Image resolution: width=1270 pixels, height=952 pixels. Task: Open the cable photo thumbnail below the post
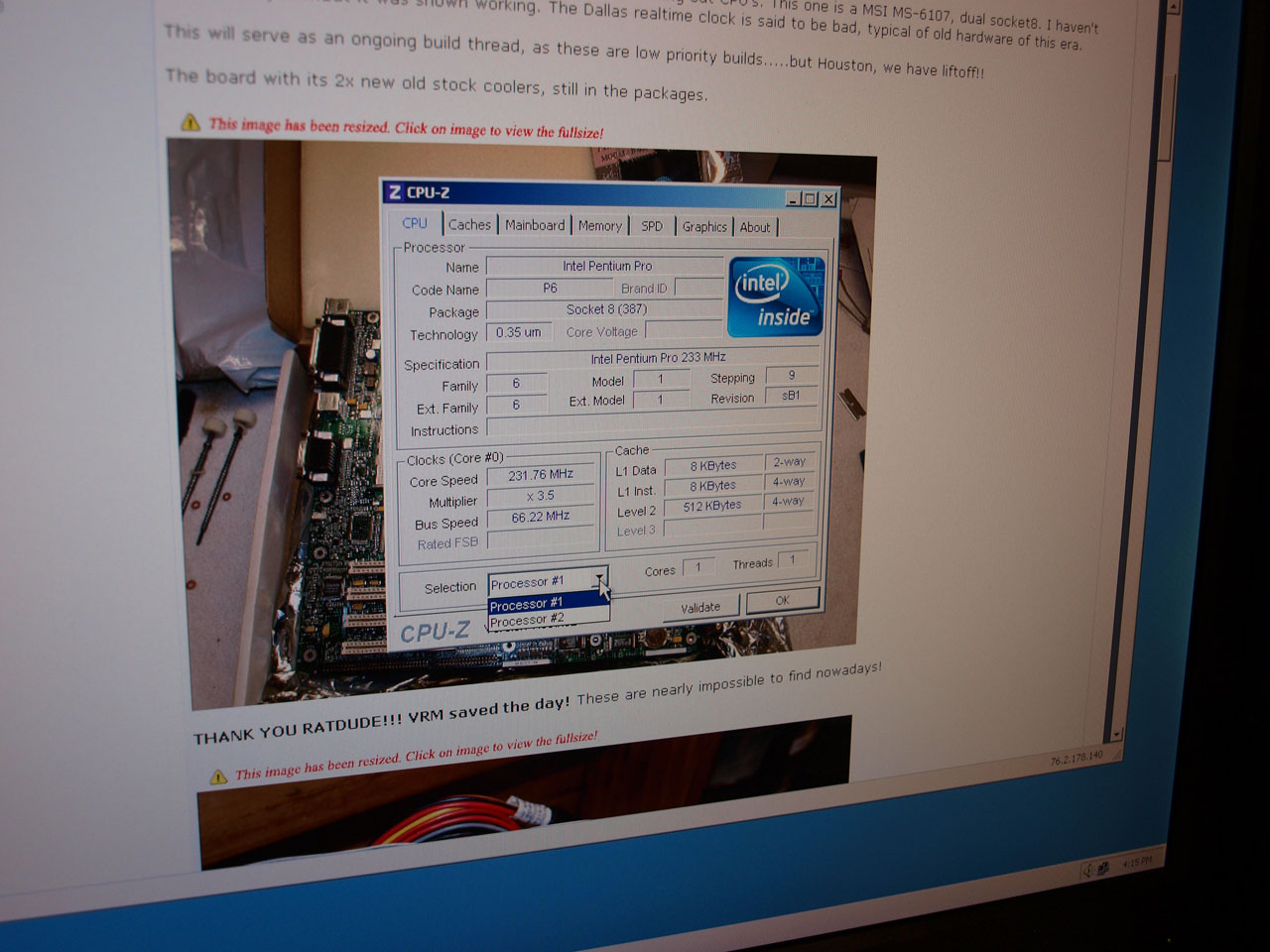(526, 791)
